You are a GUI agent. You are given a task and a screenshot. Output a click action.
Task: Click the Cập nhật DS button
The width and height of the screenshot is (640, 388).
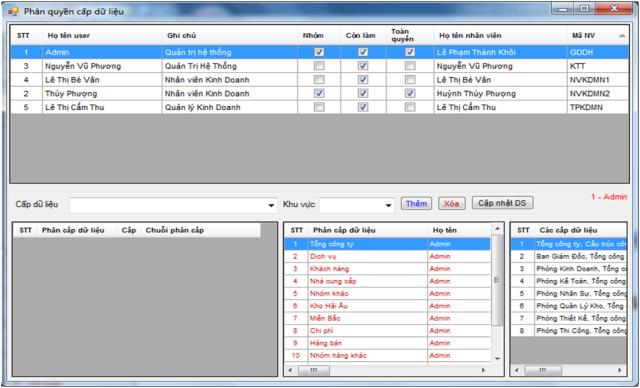[502, 203]
